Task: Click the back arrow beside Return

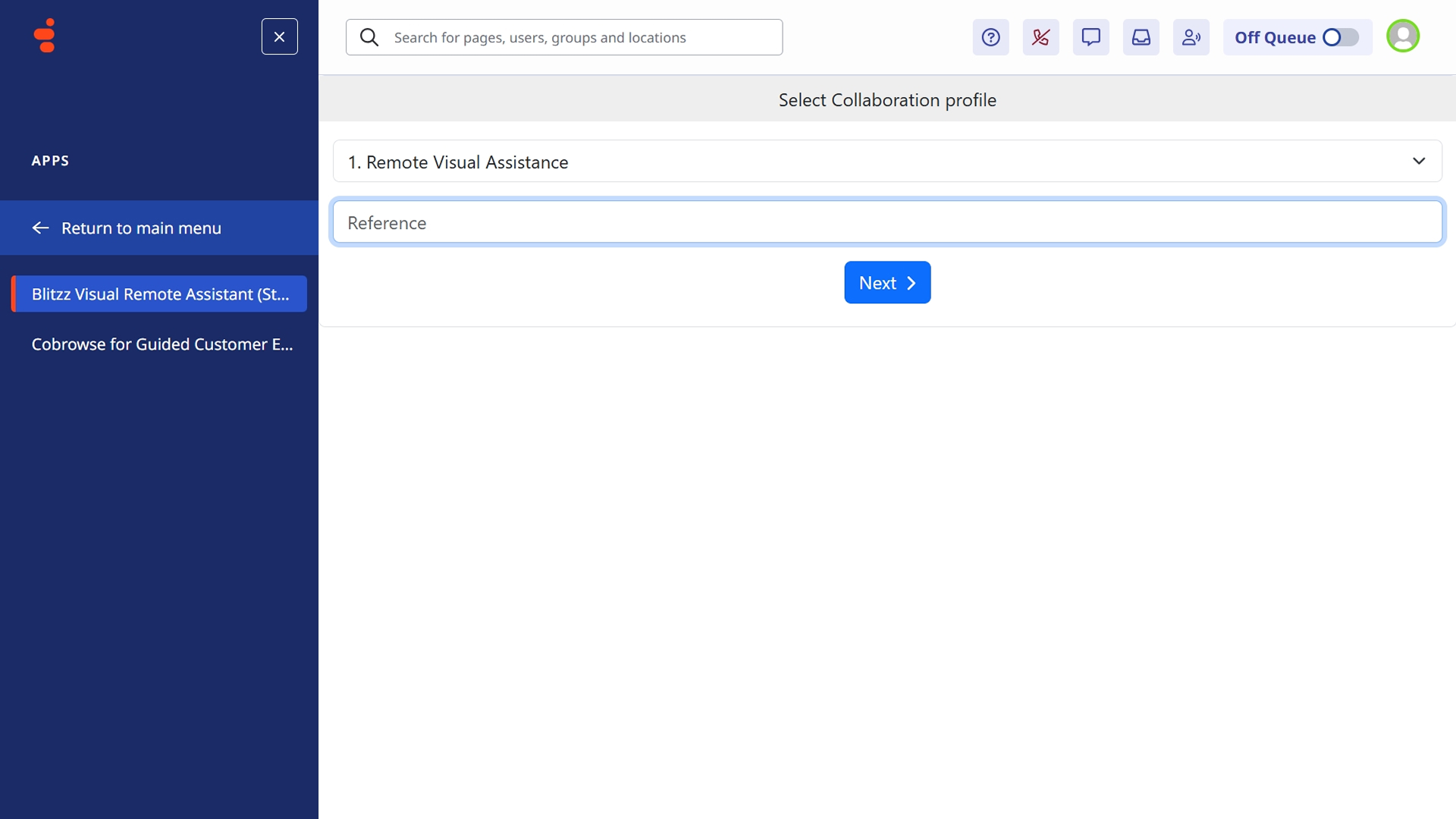Action: click(40, 228)
